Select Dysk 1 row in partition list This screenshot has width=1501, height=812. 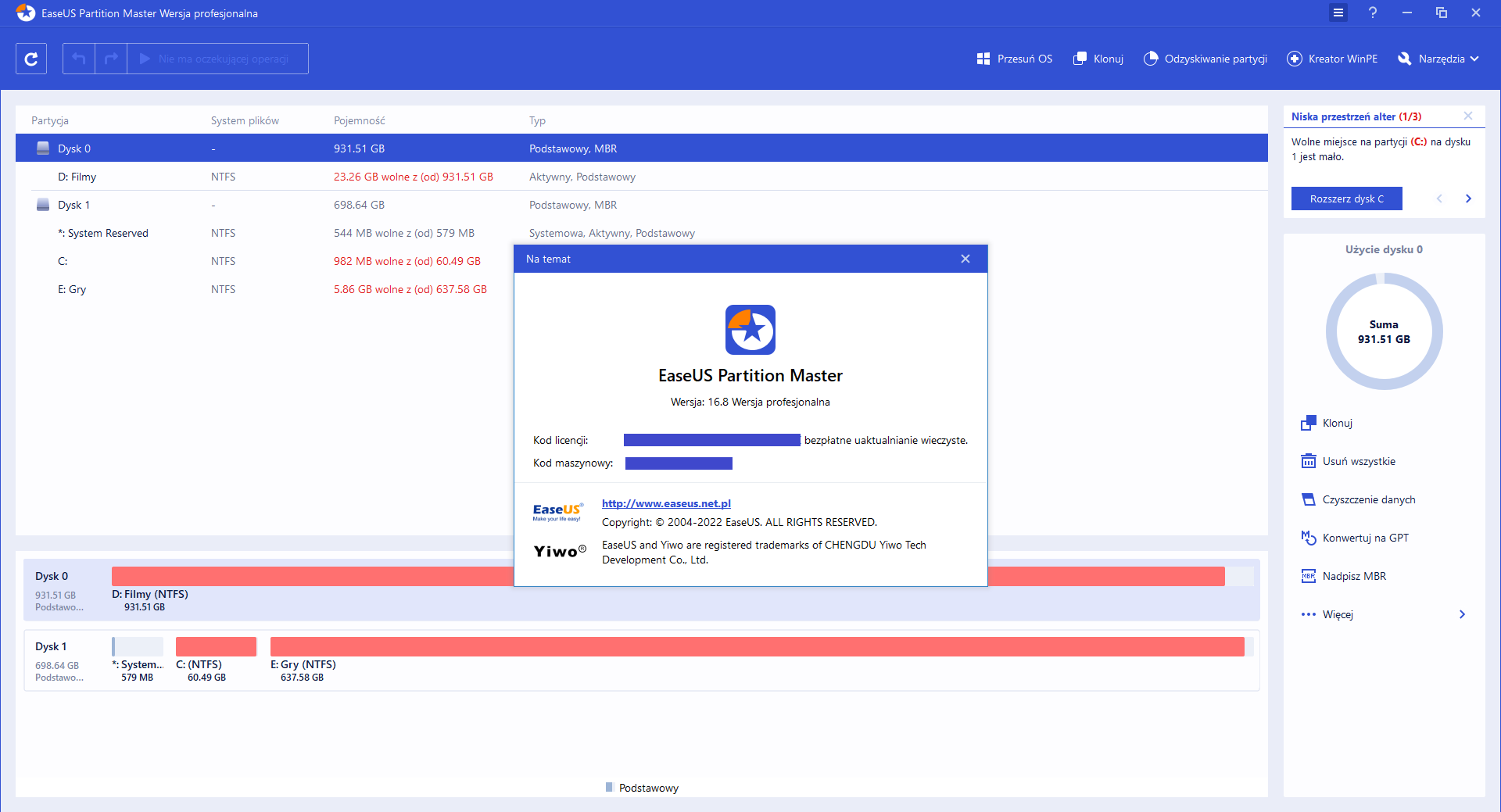click(x=641, y=205)
